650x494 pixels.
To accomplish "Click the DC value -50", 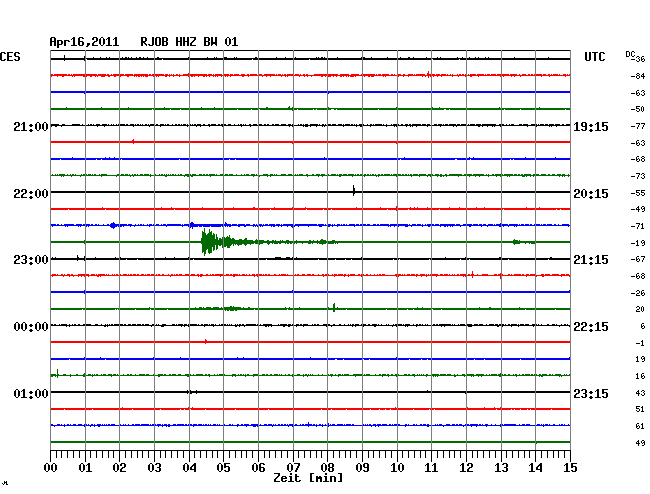I will (638, 109).
